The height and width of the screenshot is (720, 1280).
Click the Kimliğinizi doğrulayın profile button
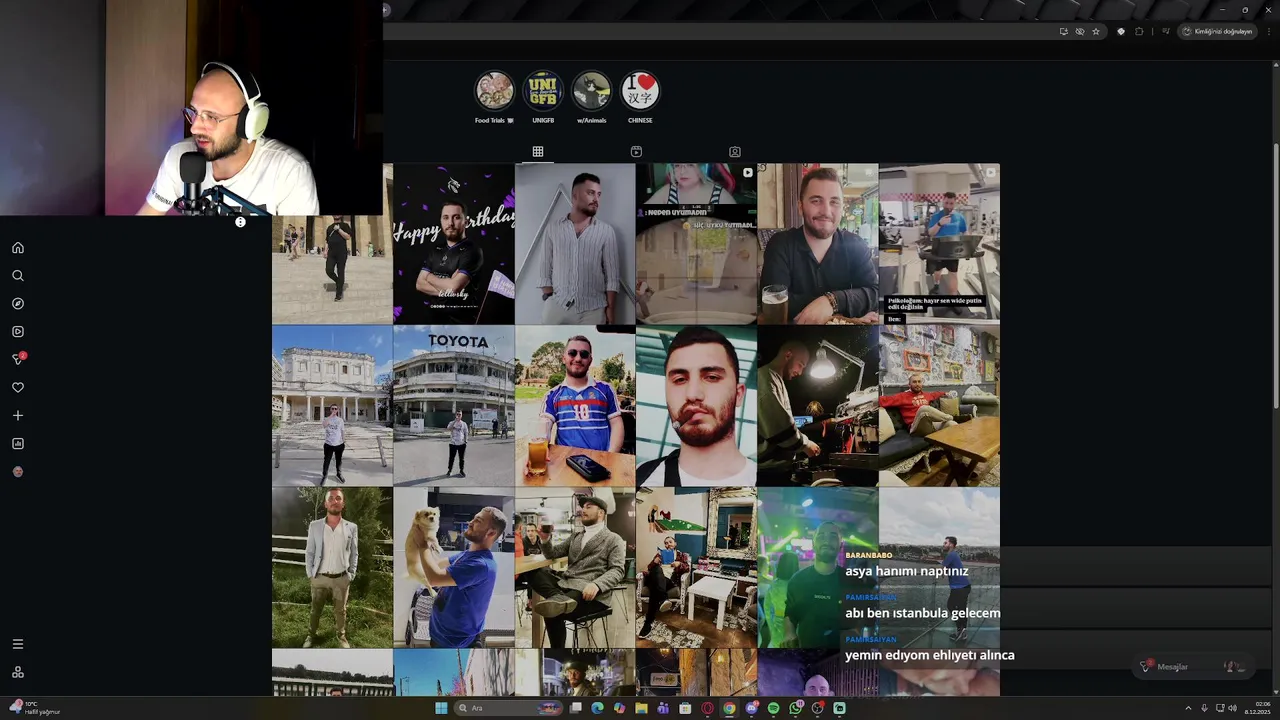pyautogui.click(x=1217, y=31)
